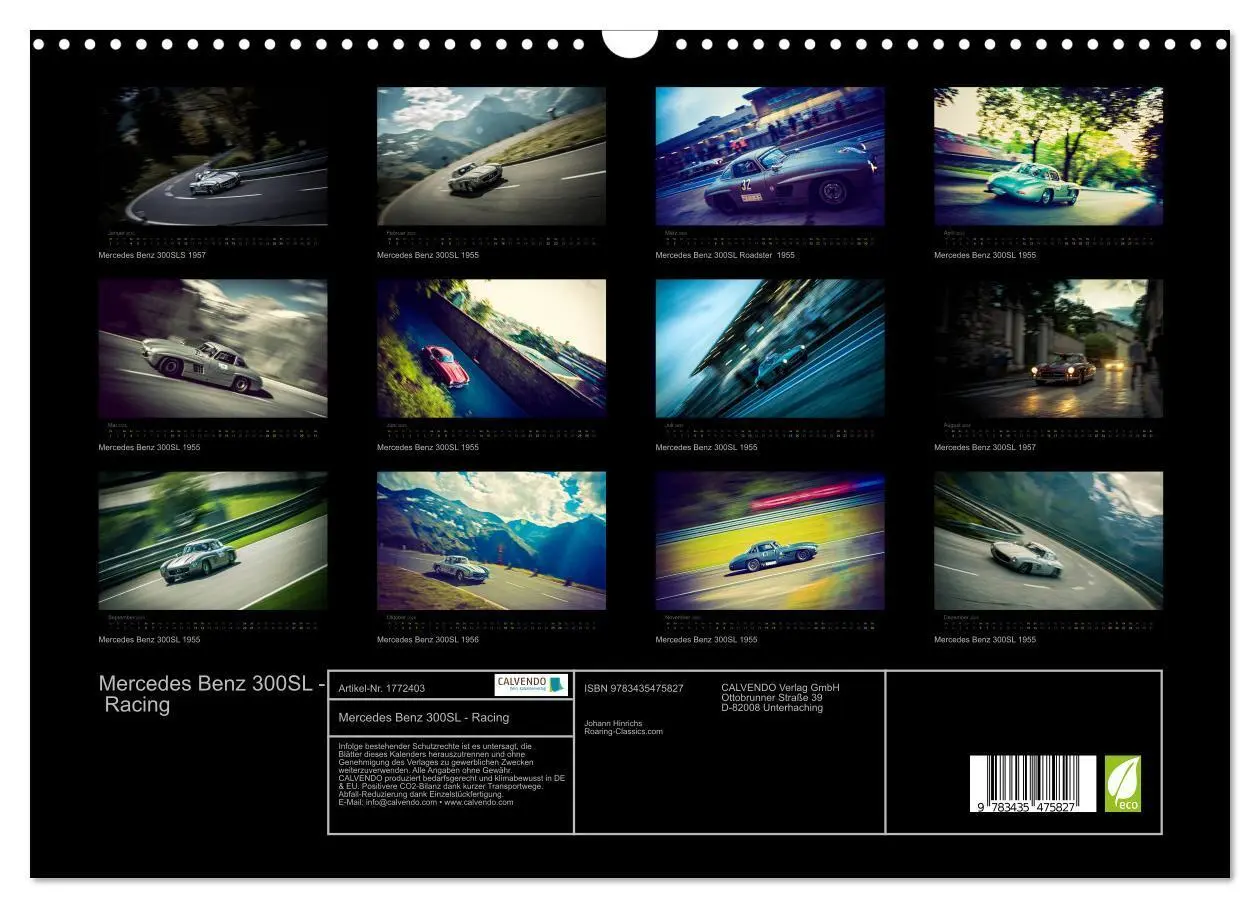Select the caption 'Mercedes Benz 300SL 1956'
Screen dimensions: 1260x908
click(428, 640)
